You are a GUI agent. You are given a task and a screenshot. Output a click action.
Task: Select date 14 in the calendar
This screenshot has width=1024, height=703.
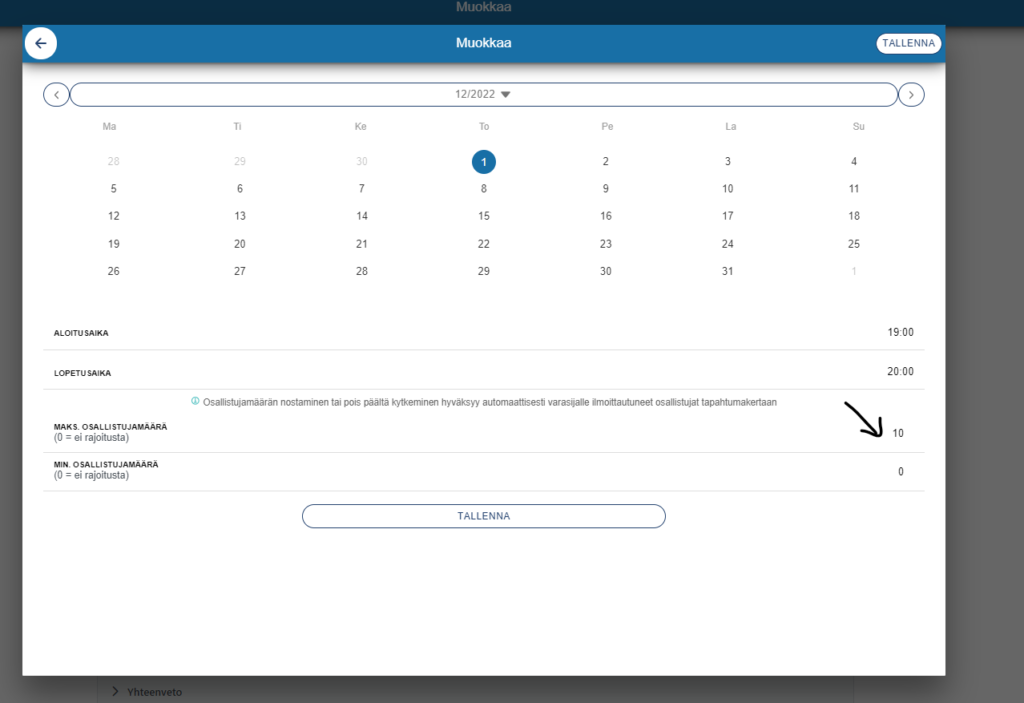(x=362, y=216)
